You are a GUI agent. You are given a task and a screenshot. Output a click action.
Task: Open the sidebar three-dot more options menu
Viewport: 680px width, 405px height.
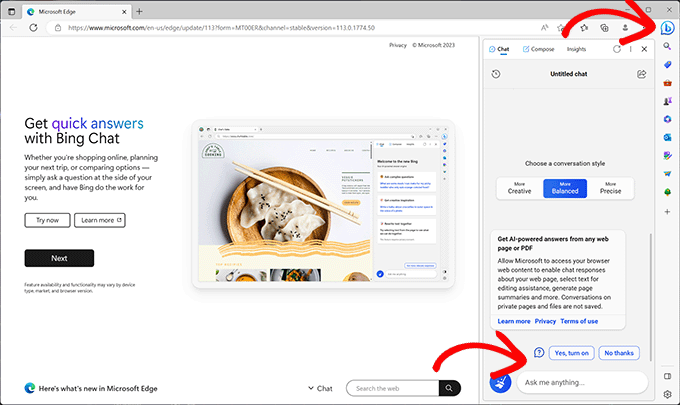click(630, 49)
